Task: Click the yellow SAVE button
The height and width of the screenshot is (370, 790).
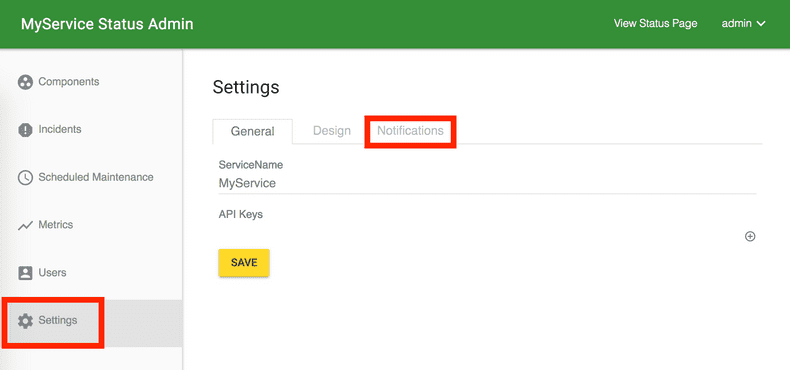Action: tap(244, 263)
